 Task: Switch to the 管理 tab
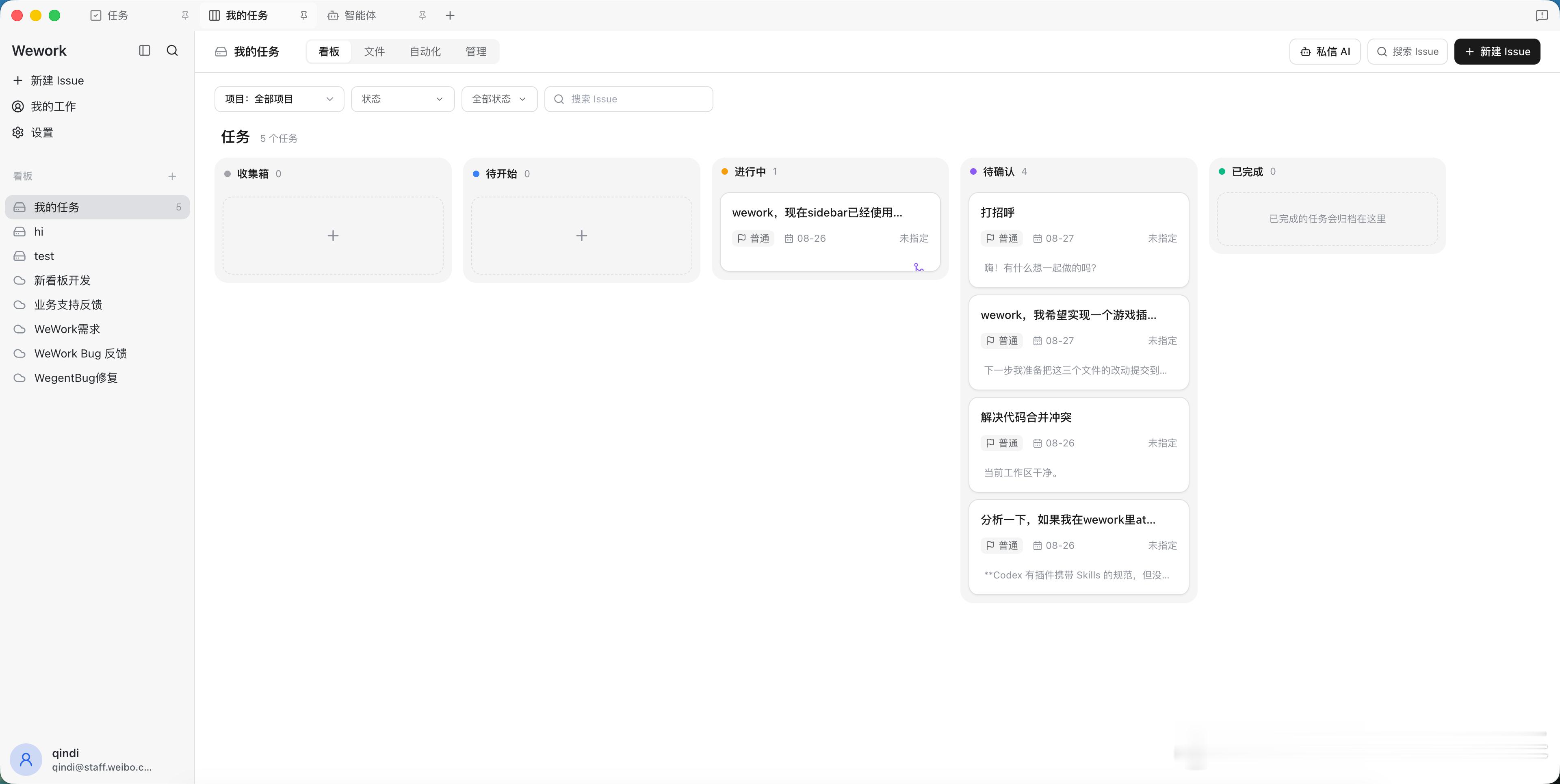click(476, 52)
